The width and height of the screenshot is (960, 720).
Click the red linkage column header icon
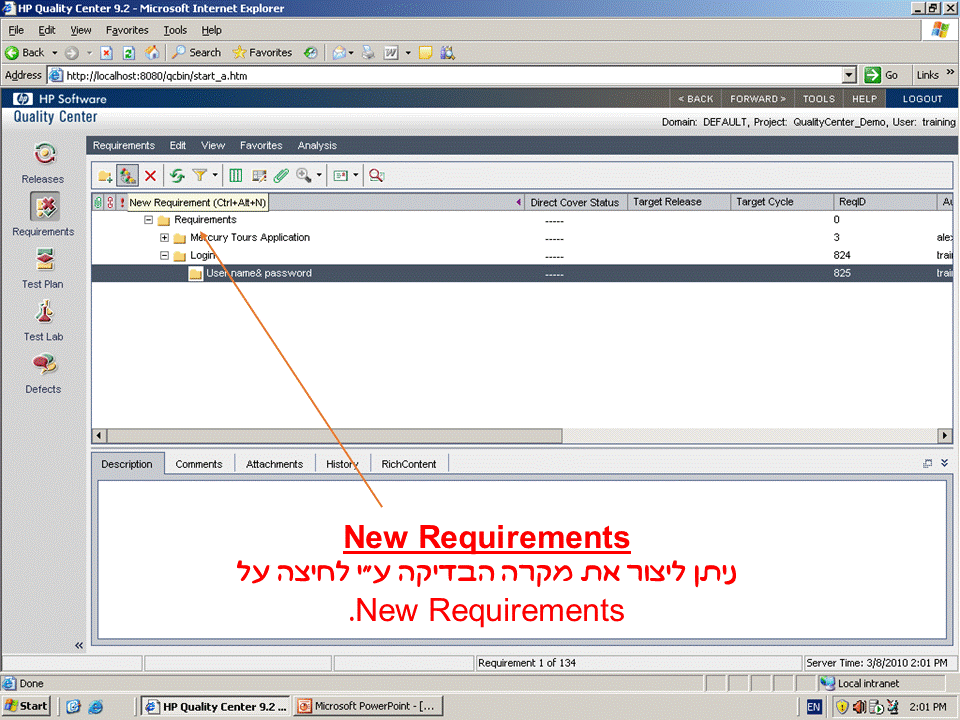pos(110,202)
